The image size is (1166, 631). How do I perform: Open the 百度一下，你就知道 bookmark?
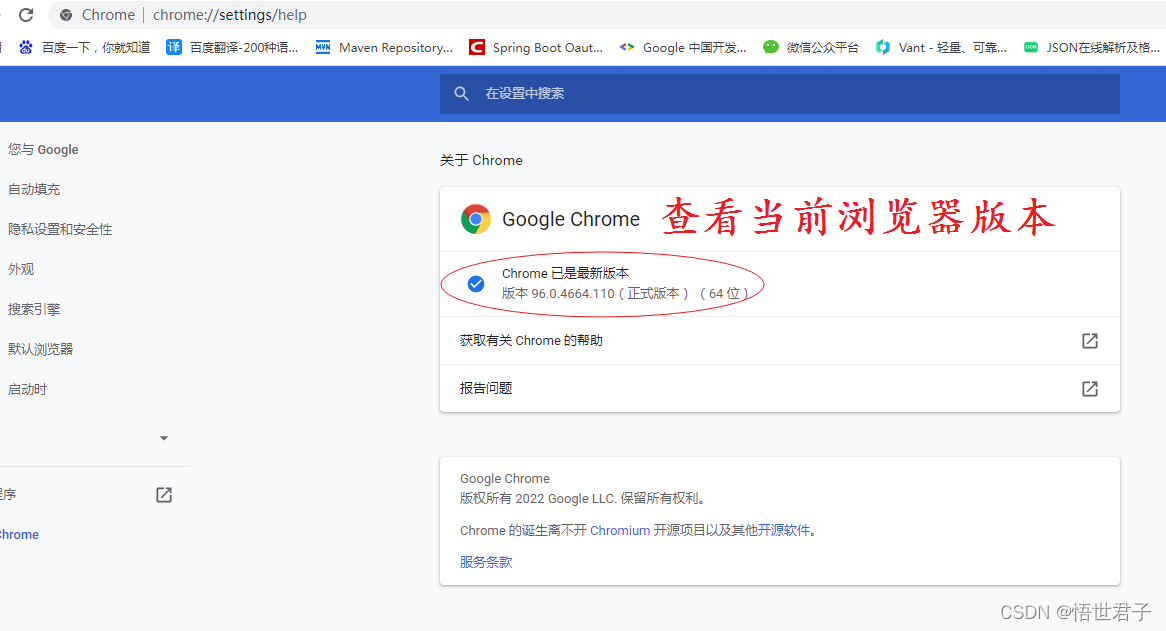click(x=85, y=48)
